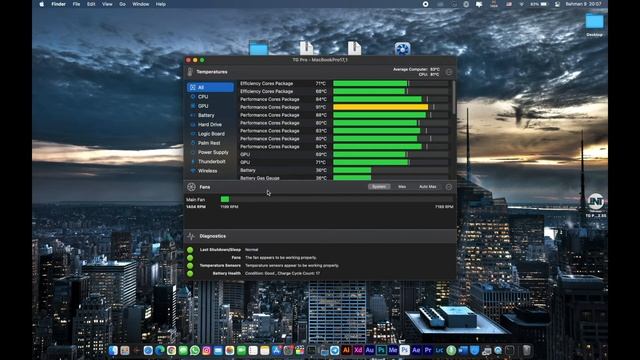
Task: Open Adobe XD from the Dock
Action: click(358, 350)
